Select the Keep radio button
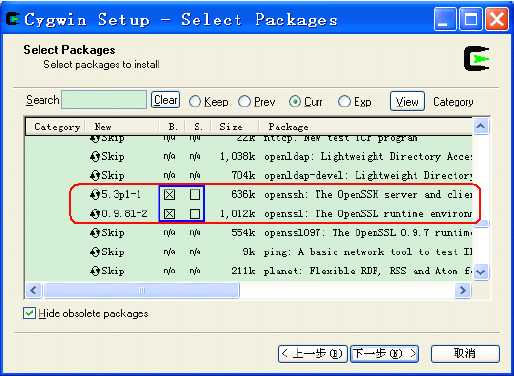This screenshot has width=514, height=376. [x=195, y=101]
